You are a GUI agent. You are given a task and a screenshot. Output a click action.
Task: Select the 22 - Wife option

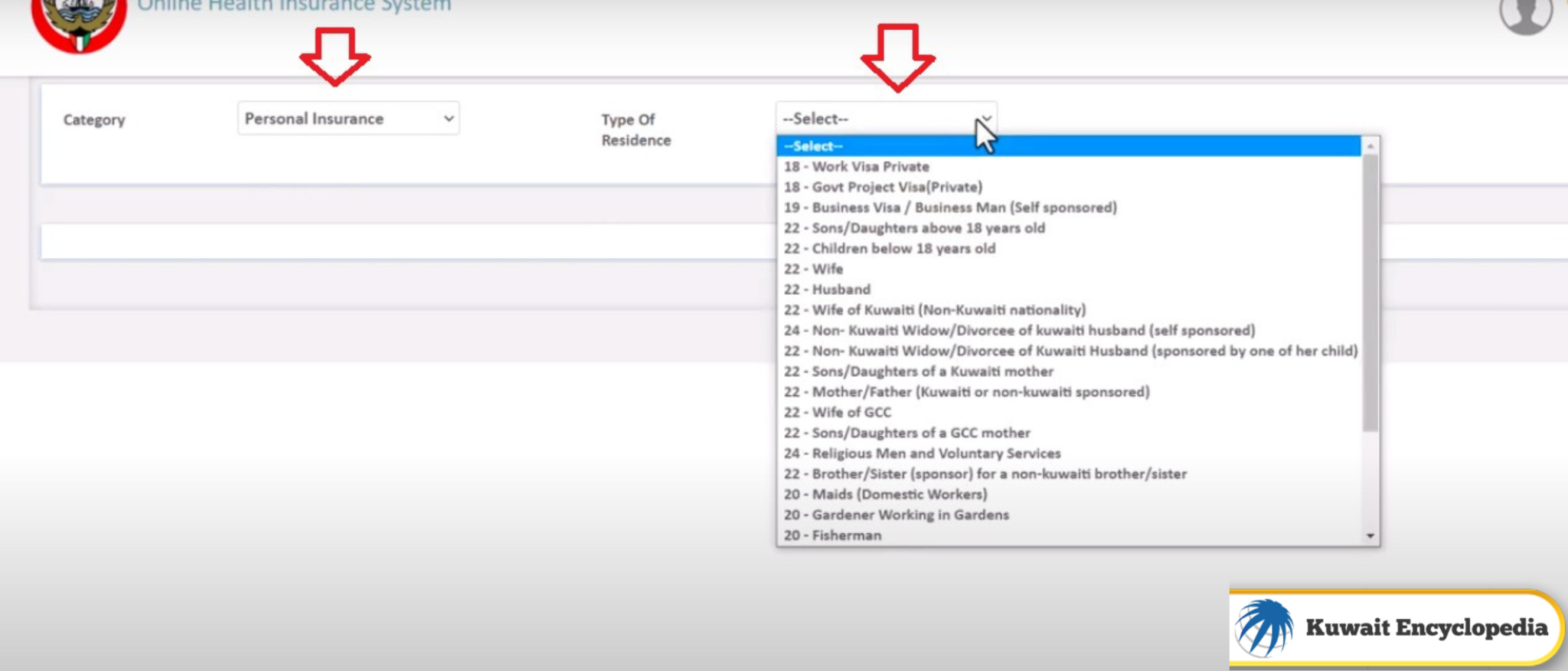(x=813, y=270)
